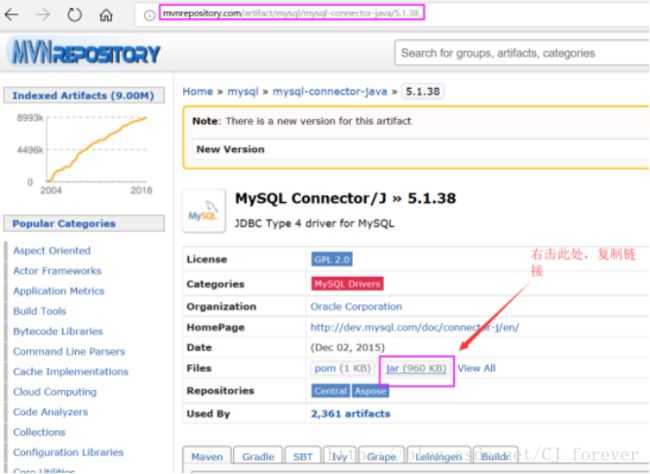Open the View All files link

(x=476, y=368)
